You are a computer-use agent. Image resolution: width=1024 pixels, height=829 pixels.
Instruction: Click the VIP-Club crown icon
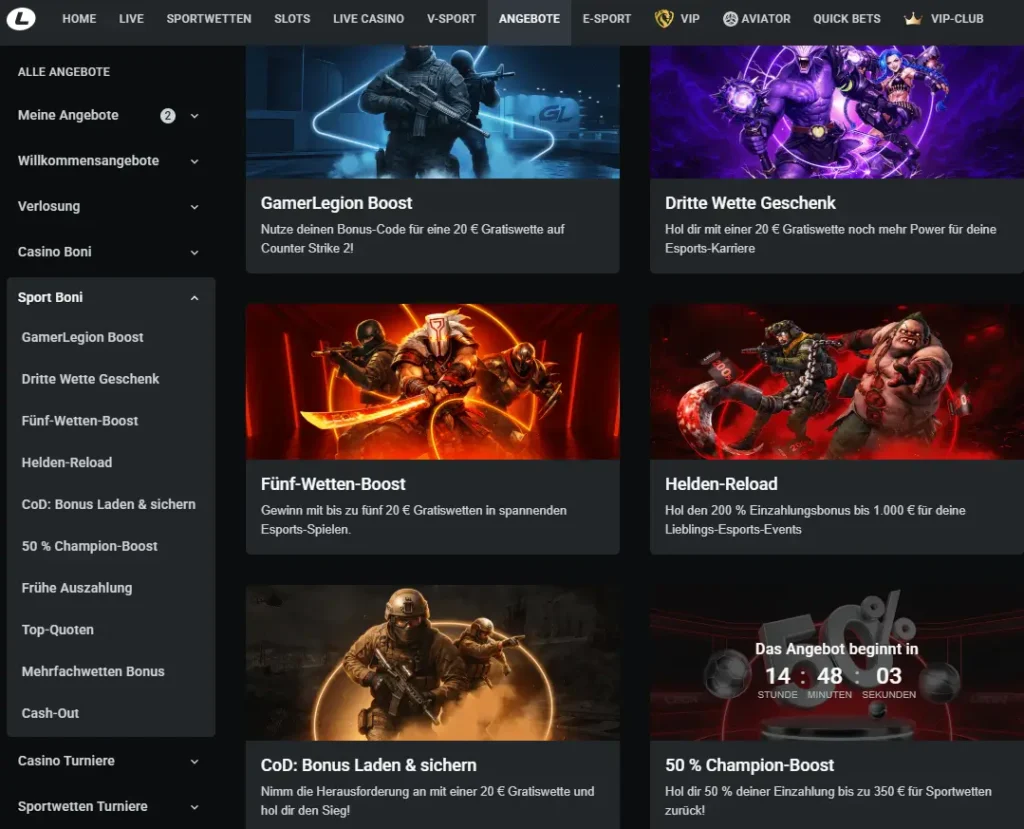click(912, 19)
